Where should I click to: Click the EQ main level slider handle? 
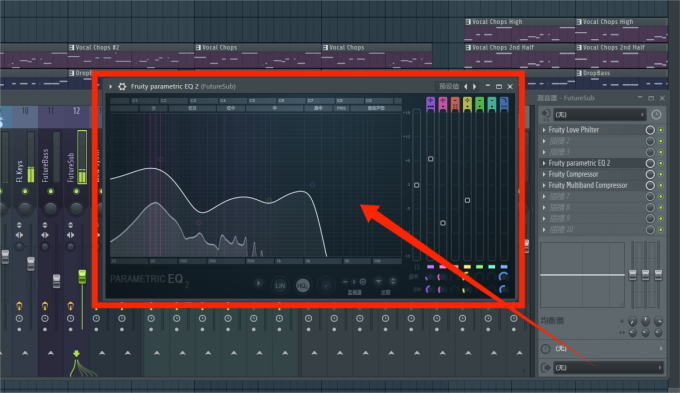pyautogui.click(x=416, y=185)
